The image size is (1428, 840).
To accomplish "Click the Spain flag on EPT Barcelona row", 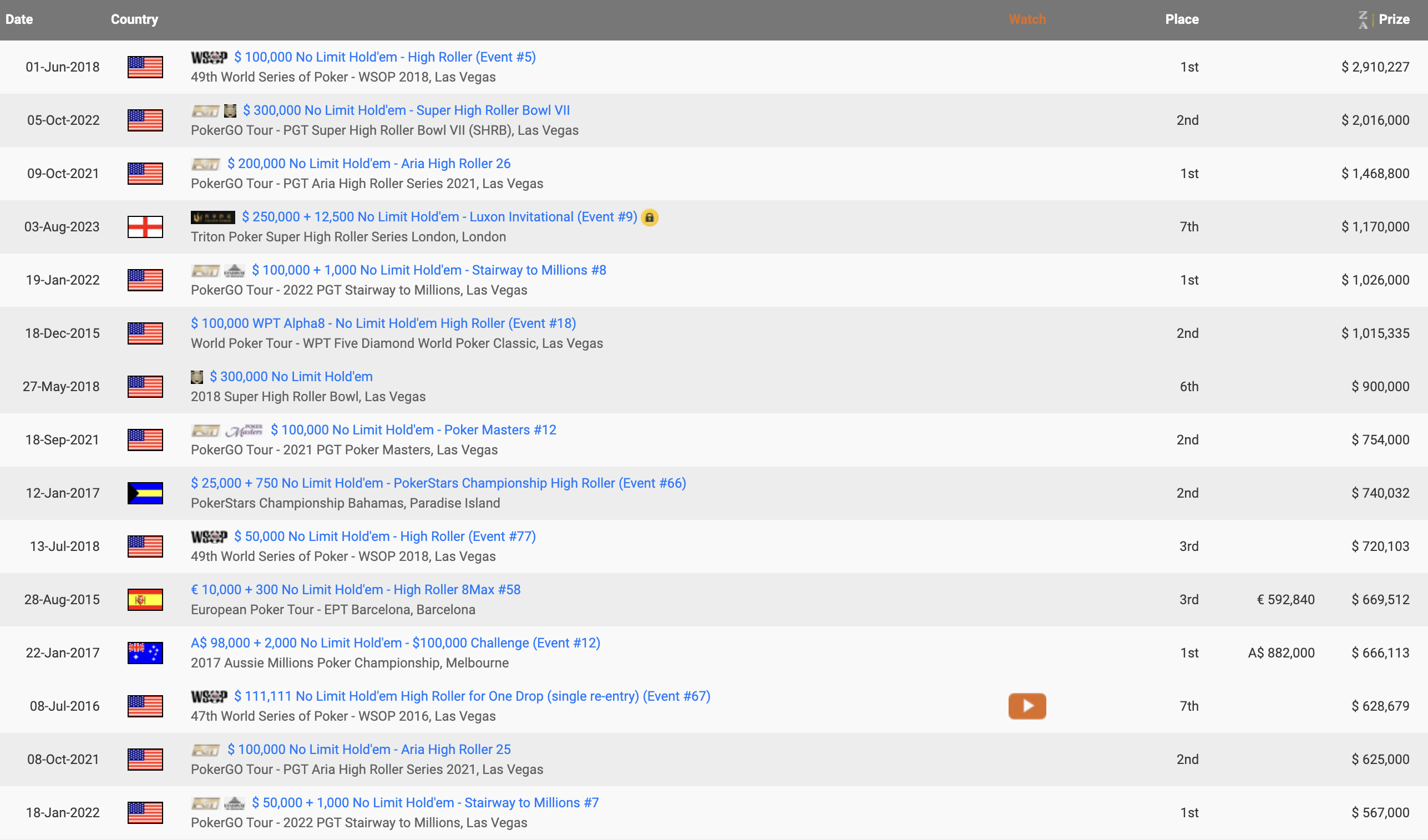I will click(x=145, y=600).
